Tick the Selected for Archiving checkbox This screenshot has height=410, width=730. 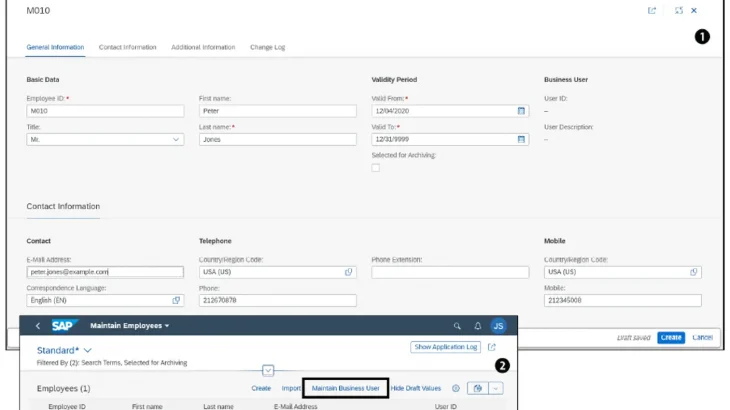point(376,168)
